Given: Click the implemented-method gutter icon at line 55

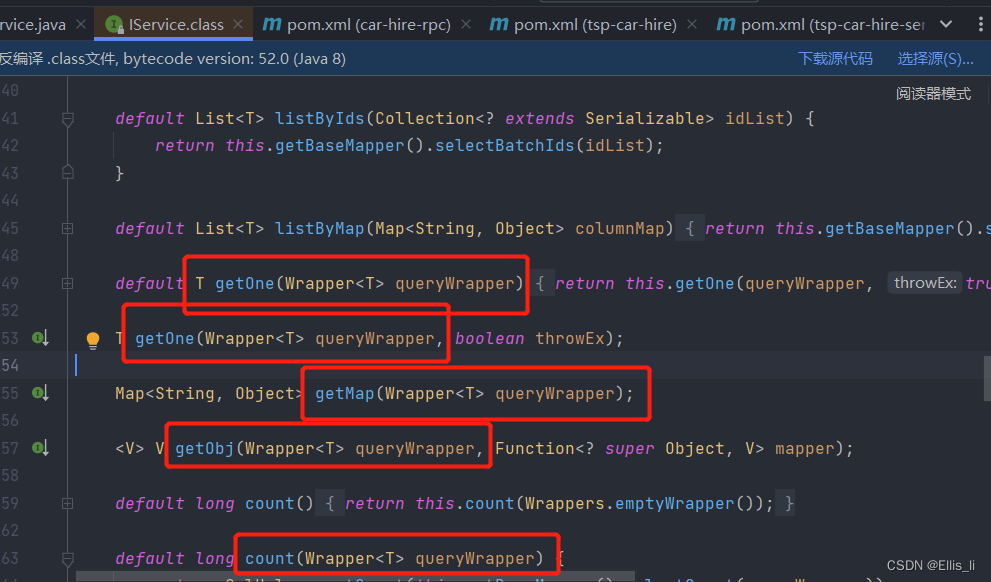Looking at the screenshot, I should click(x=40, y=393).
